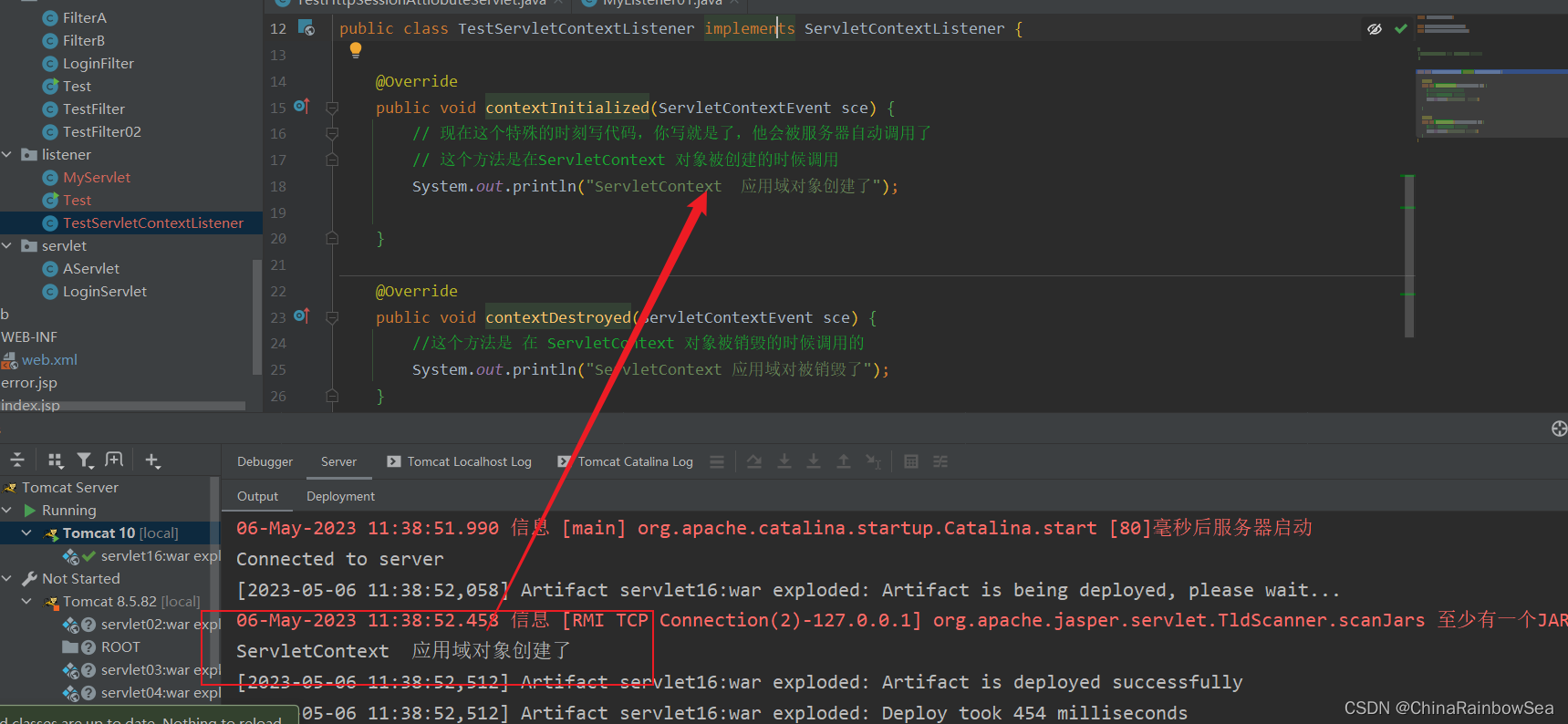
Task: Toggle fold marker at line 20
Action: 332,238
